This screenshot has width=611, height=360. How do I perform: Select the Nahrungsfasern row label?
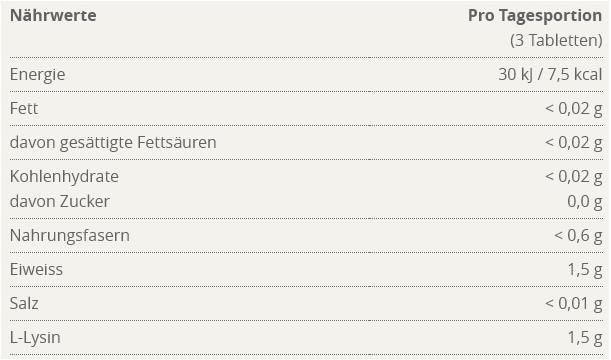pos(70,236)
